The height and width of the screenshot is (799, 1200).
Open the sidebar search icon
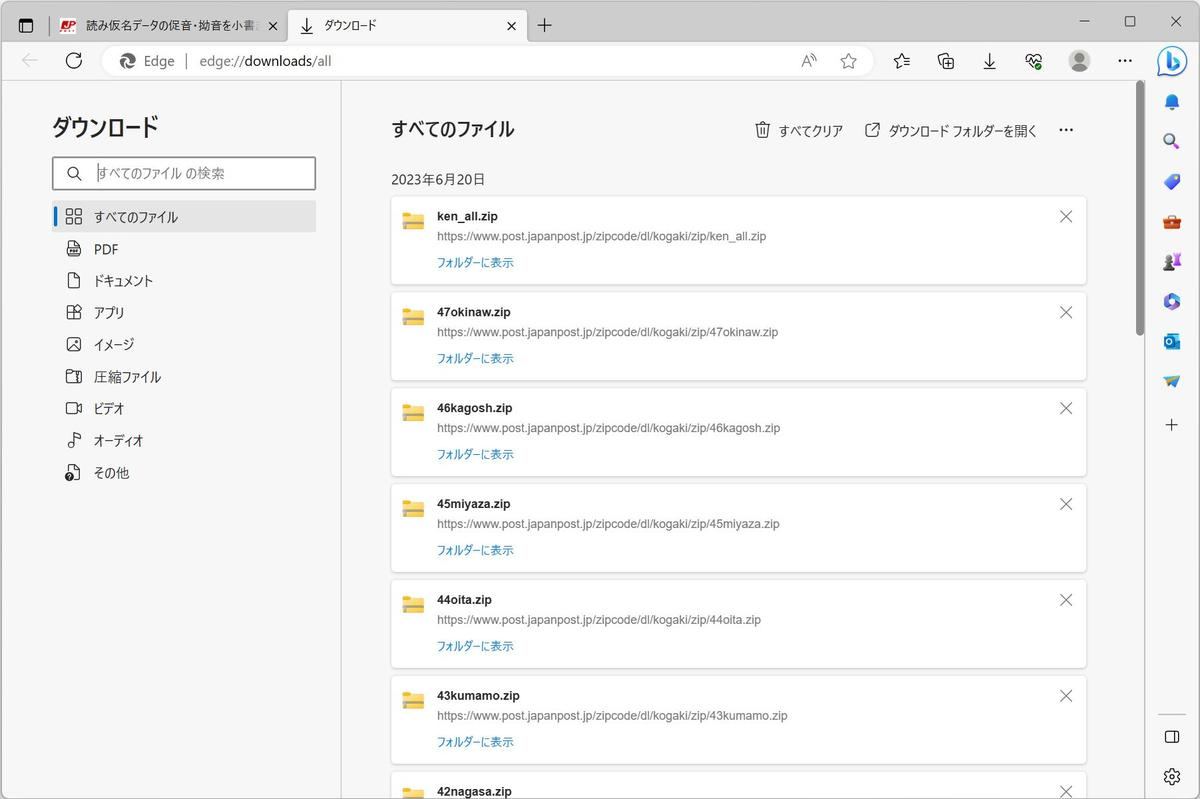(x=1171, y=141)
